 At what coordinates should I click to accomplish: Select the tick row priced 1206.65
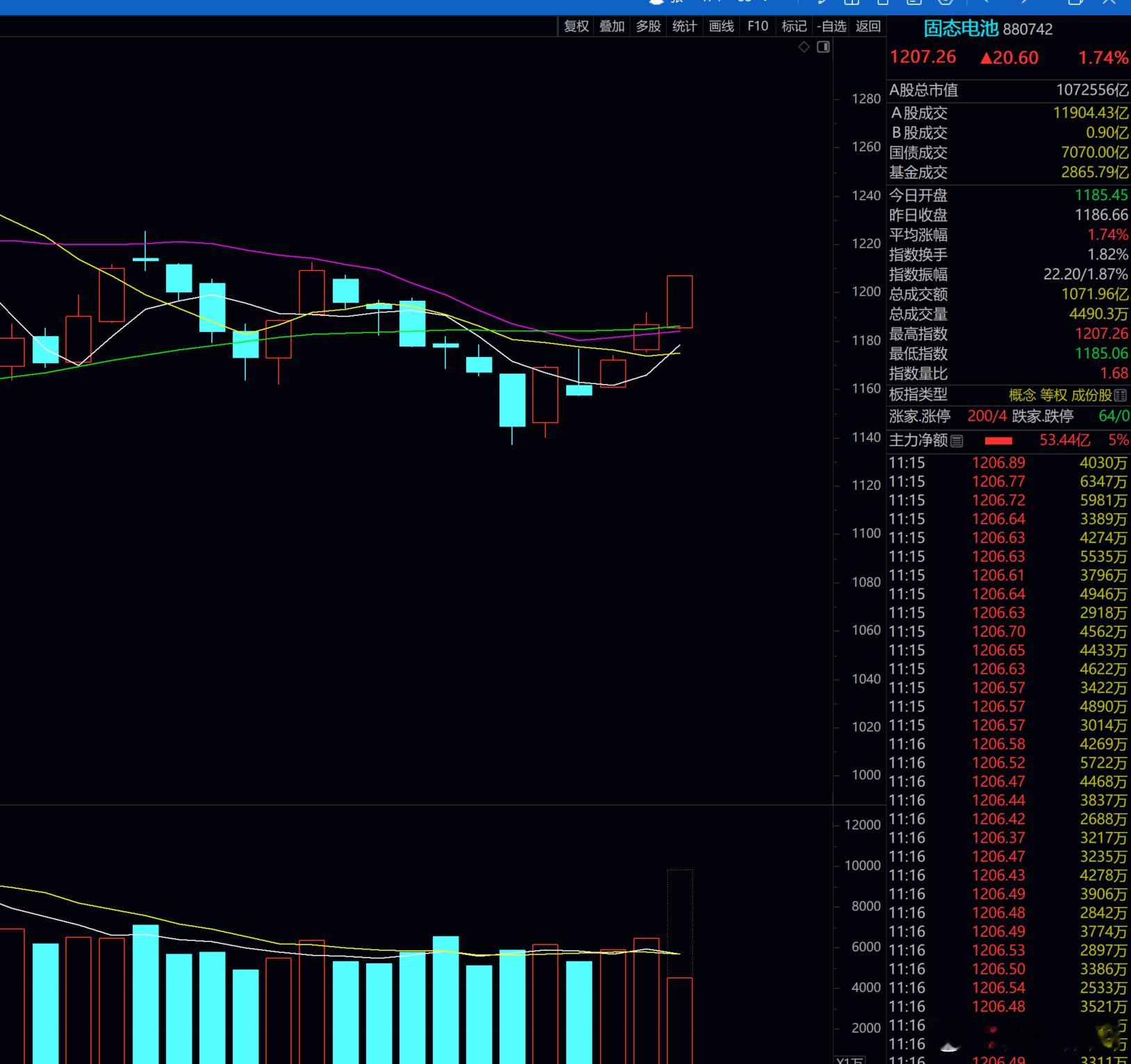1008,650
